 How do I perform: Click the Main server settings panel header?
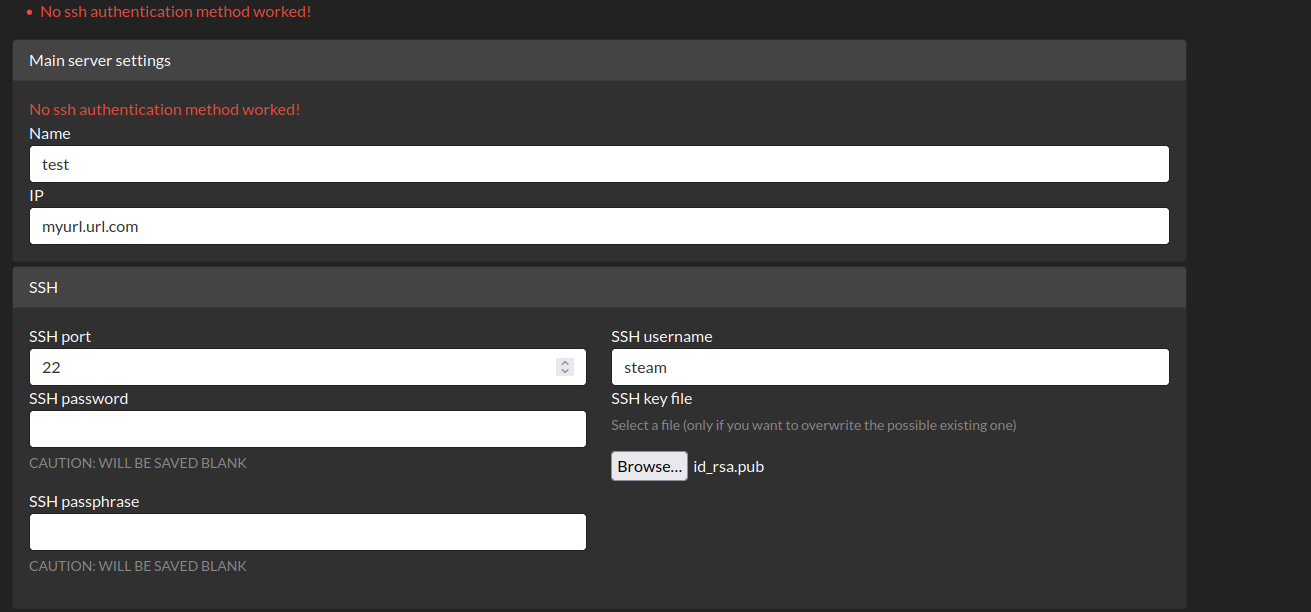tap(599, 60)
